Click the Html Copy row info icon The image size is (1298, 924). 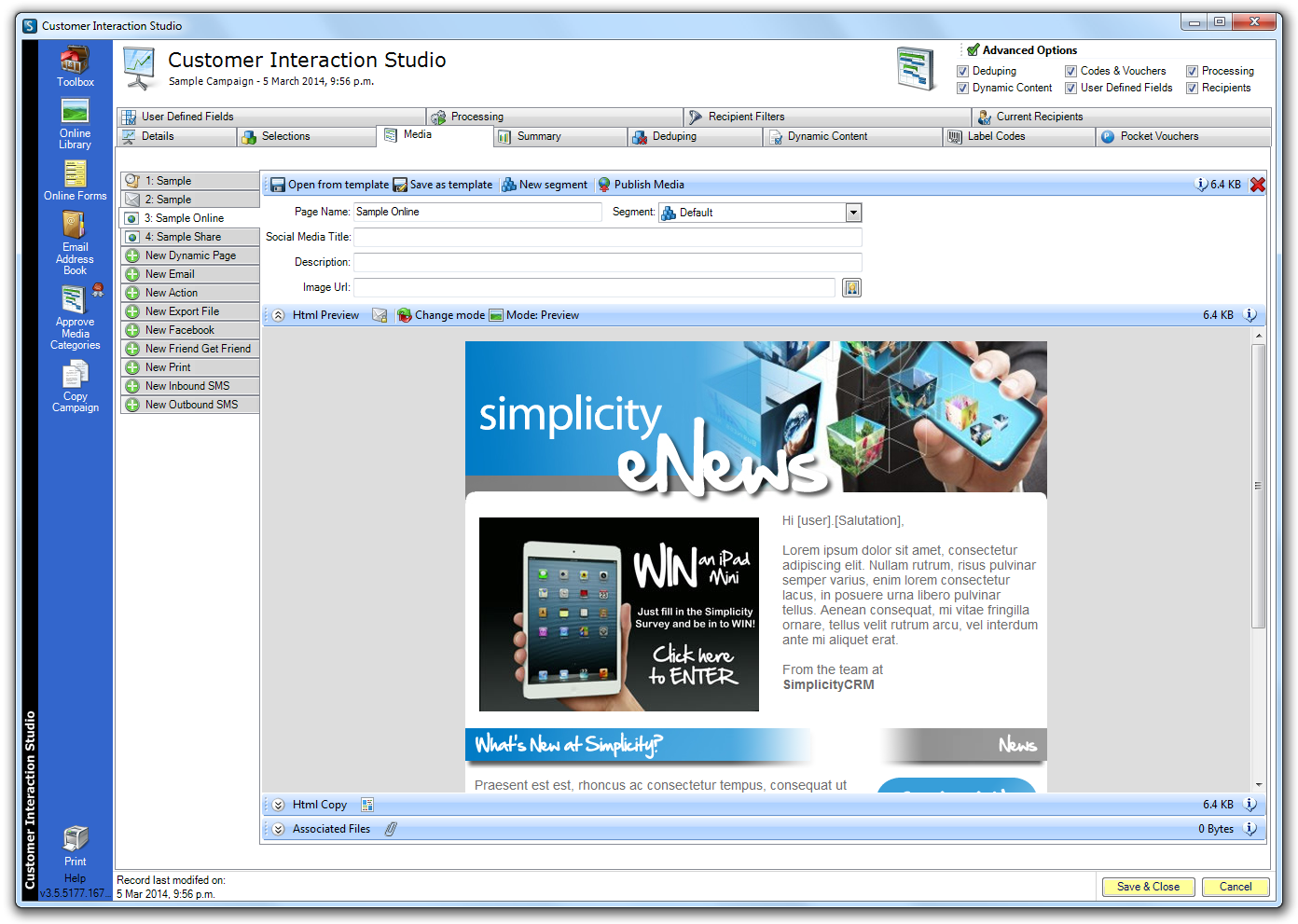[x=1250, y=805]
